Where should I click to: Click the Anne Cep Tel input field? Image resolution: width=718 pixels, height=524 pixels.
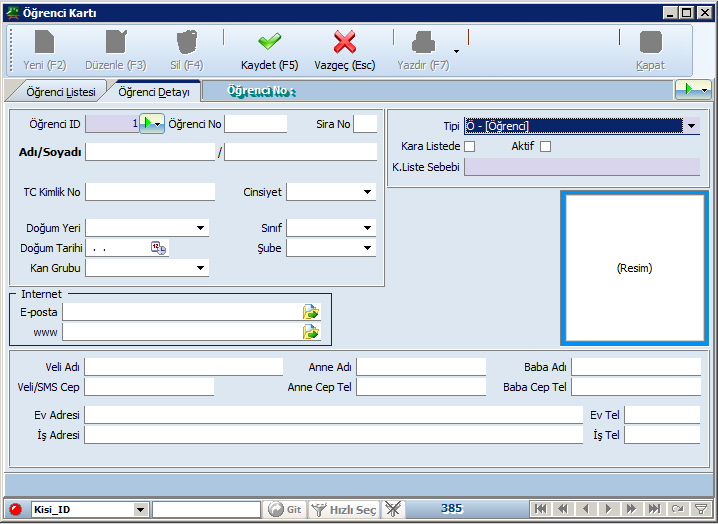coord(421,387)
